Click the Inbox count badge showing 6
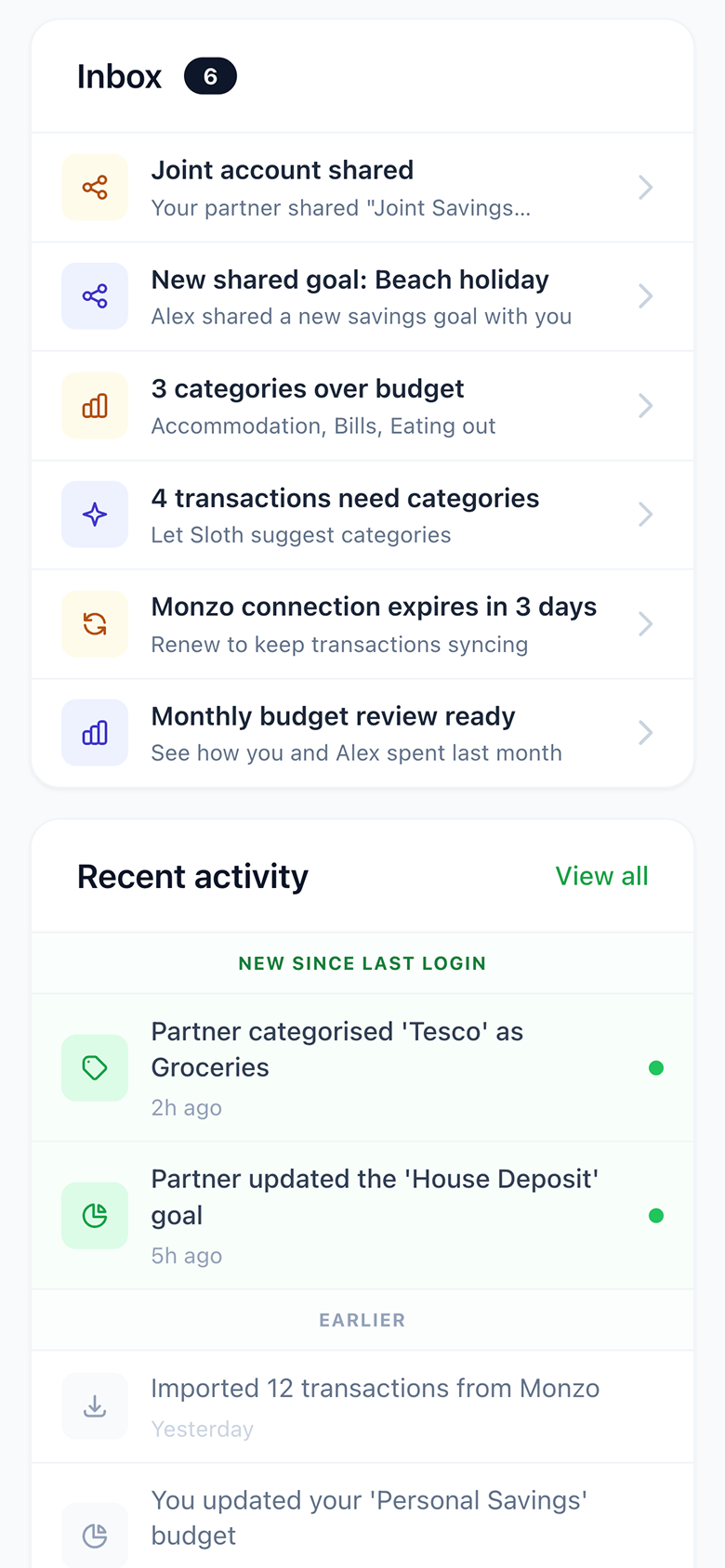The height and width of the screenshot is (1568, 725). point(210,76)
